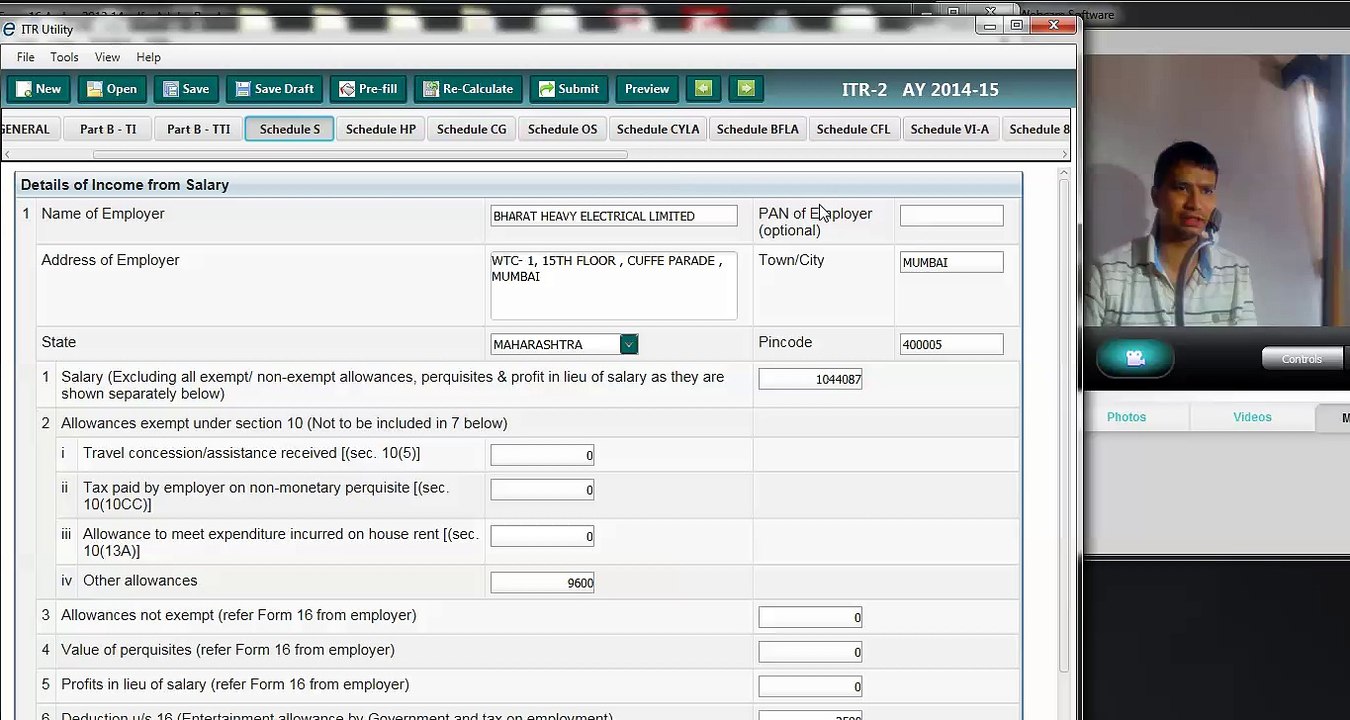Click the PAN of Employer field
Screen dimensions: 1350x720
pyautogui.click(x=951, y=216)
